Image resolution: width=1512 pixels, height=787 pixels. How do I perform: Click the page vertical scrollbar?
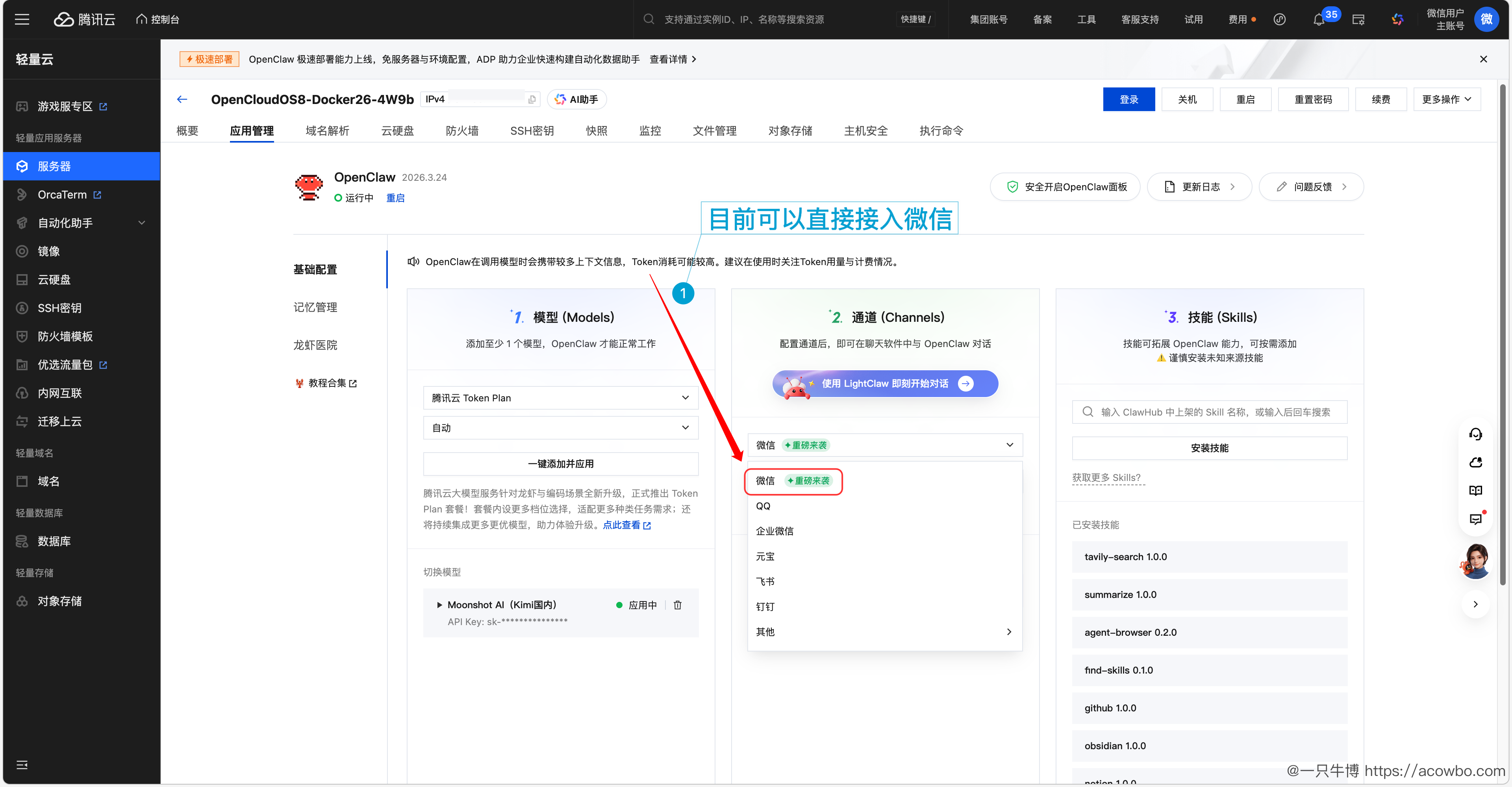1503,335
